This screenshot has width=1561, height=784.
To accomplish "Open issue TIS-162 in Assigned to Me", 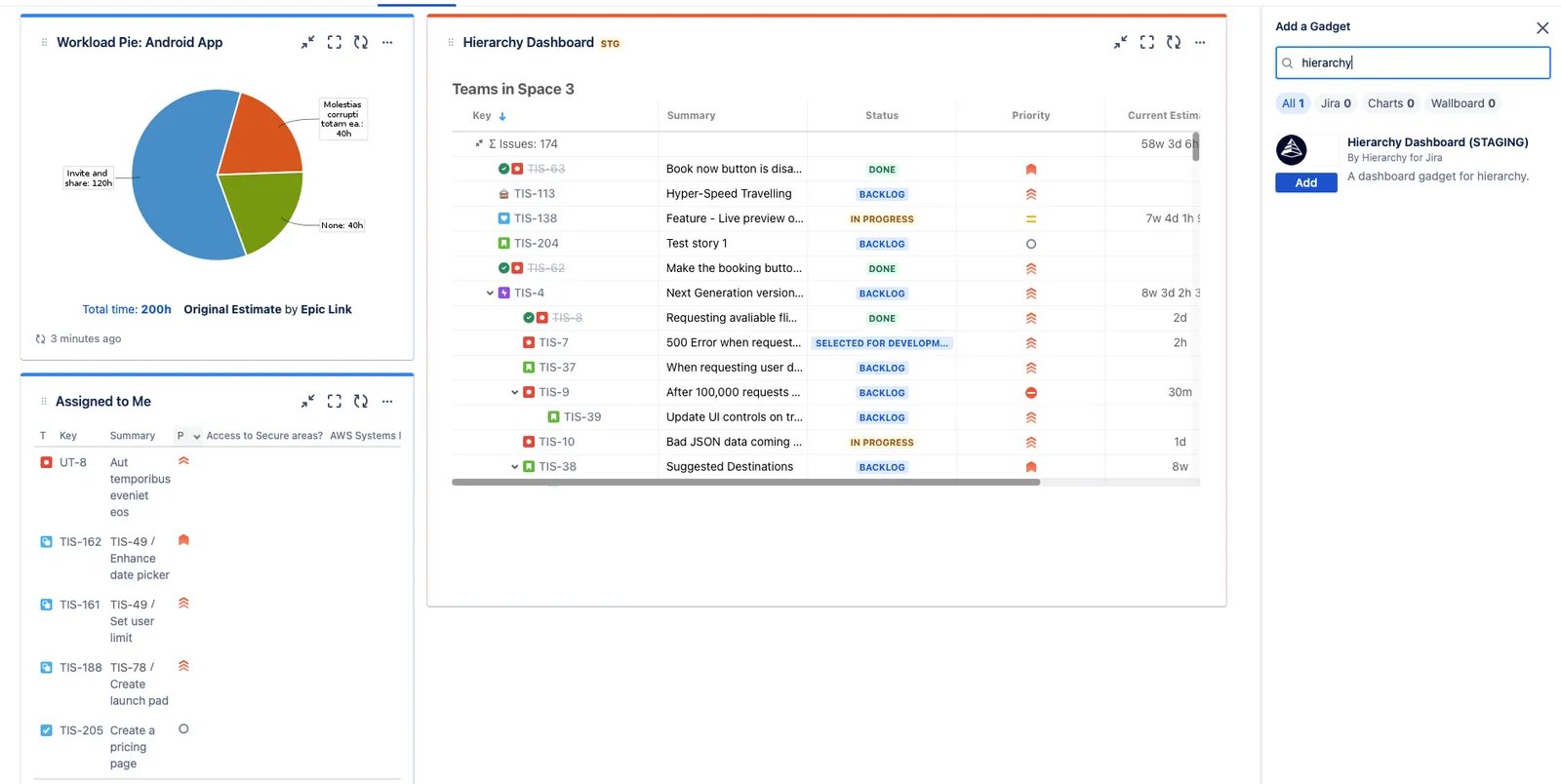I will (80, 542).
